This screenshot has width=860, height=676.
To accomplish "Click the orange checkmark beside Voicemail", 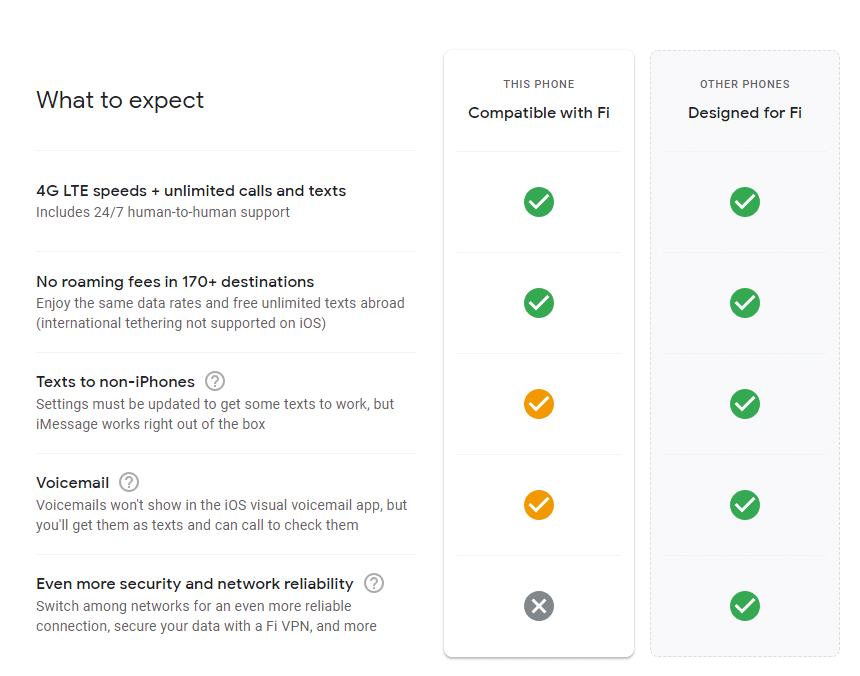I will (539, 505).
